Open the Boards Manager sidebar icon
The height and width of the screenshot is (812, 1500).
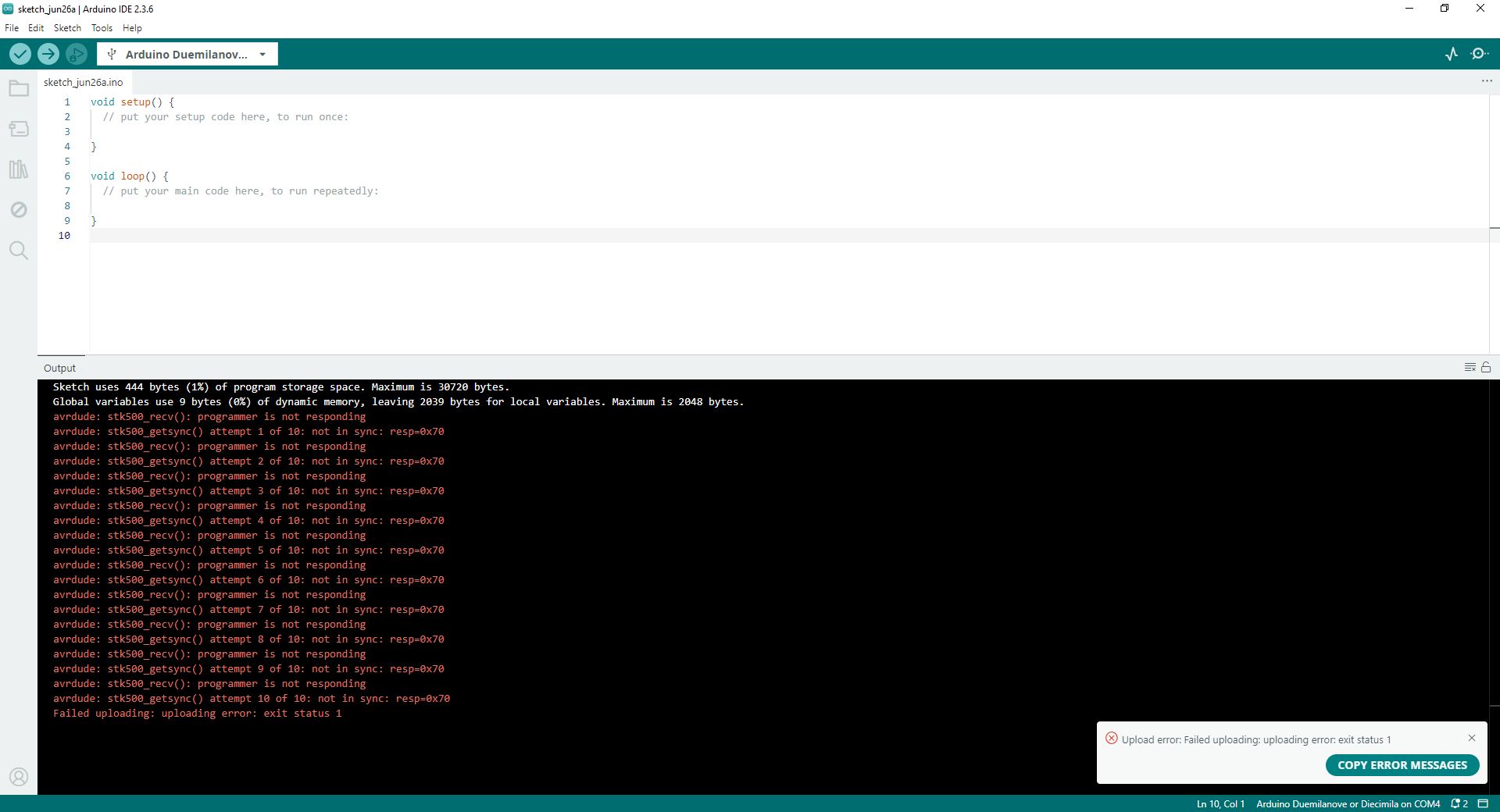click(19, 129)
